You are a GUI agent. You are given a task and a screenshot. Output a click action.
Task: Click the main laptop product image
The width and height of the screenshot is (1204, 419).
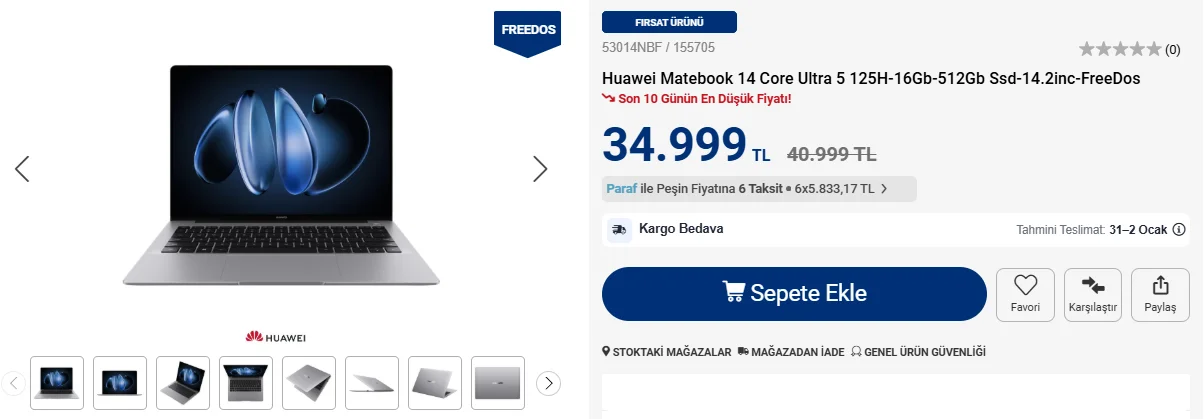[281, 175]
